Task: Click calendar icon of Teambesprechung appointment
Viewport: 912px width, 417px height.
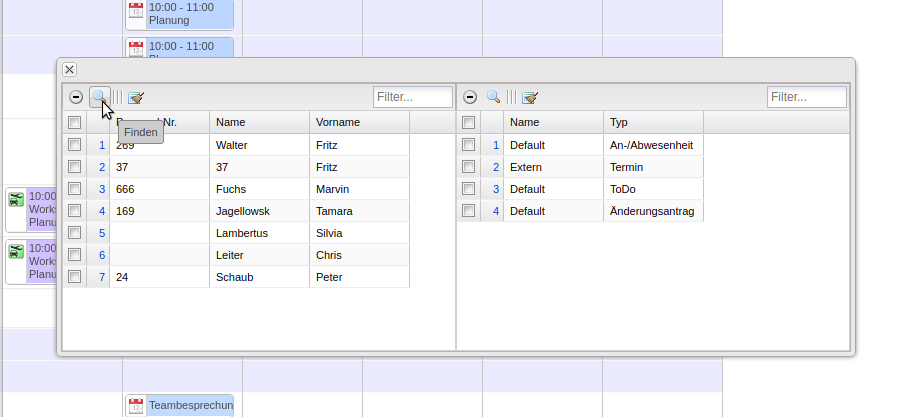Action: pyautogui.click(x=137, y=405)
